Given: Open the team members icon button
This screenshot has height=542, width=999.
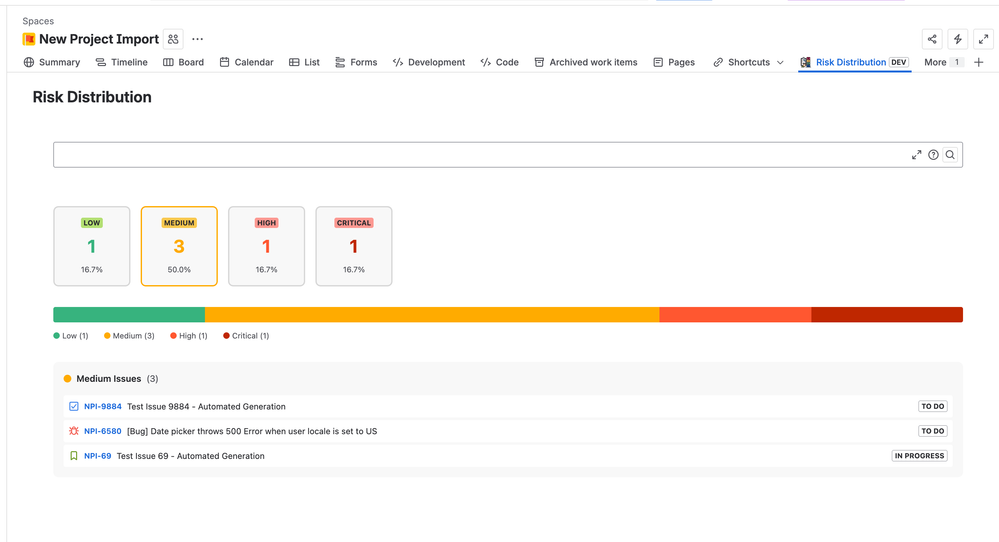Looking at the screenshot, I should pos(173,39).
